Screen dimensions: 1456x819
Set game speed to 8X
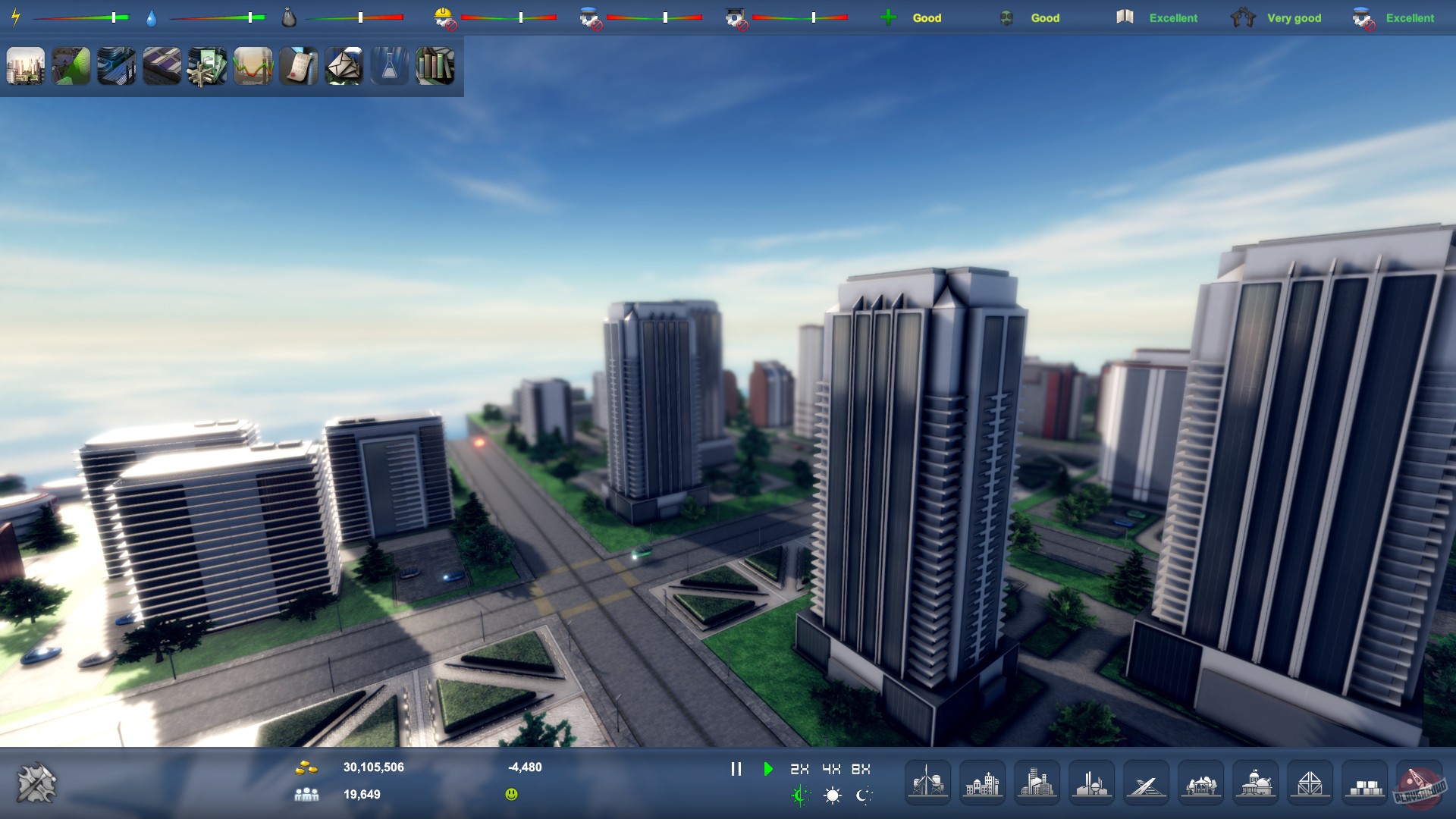coord(860,769)
